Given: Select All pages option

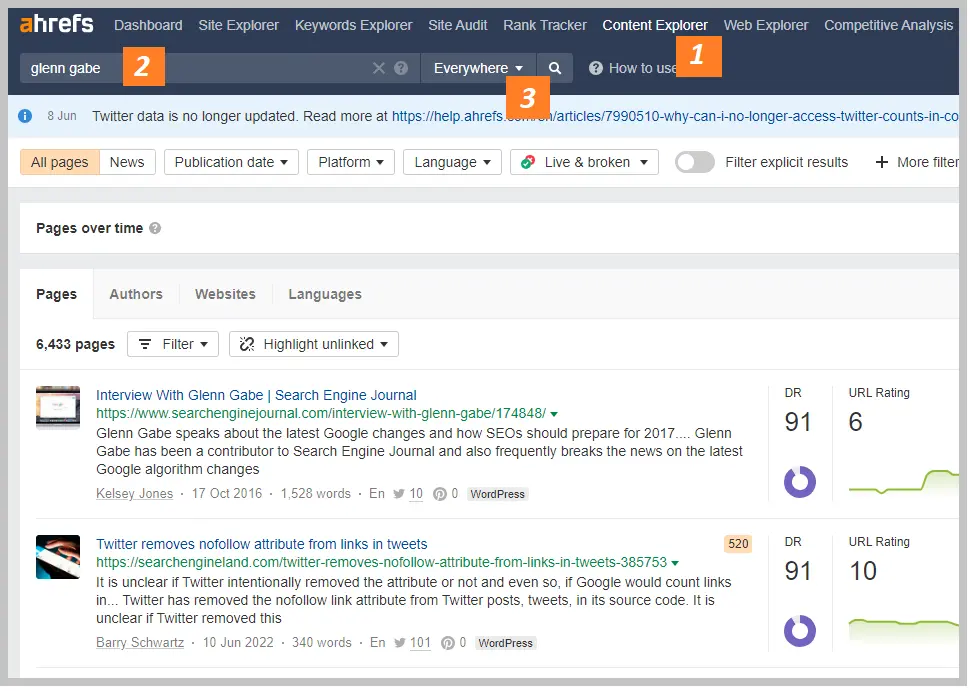Looking at the screenshot, I should pos(59,162).
